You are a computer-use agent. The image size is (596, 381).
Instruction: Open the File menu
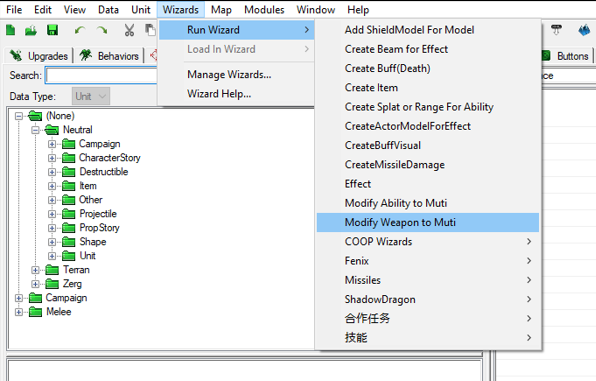[14, 10]
